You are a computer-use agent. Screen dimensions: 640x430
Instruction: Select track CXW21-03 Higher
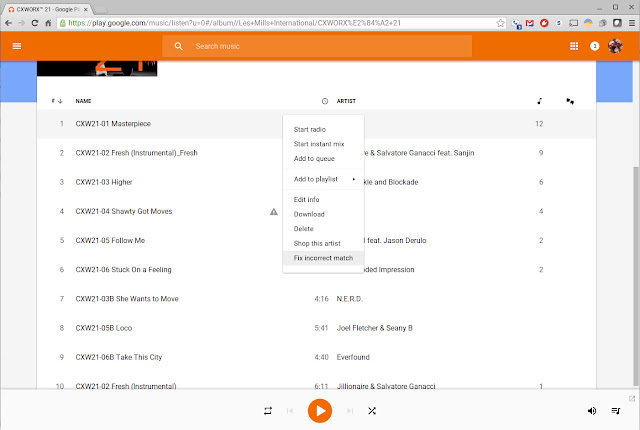(x=104, y=182)
